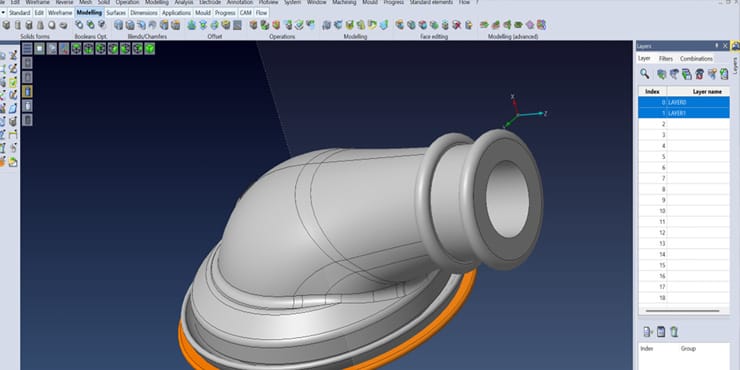Click the last Booleans Opt. icon

(x=101, y=25)
